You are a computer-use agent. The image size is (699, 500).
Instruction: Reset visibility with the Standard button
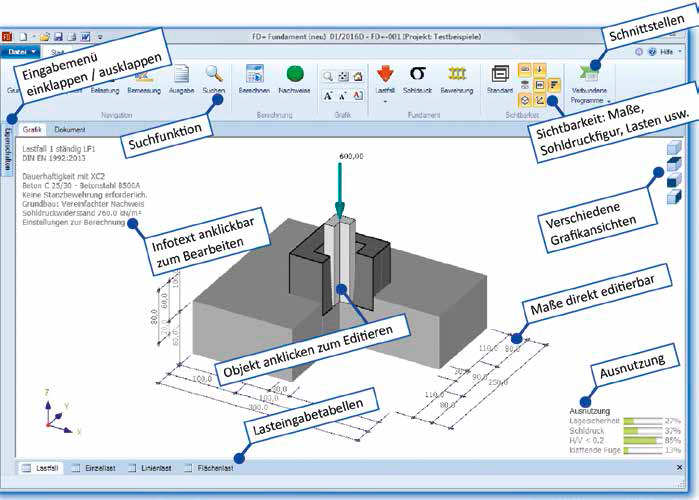click(x=500, y=79)
